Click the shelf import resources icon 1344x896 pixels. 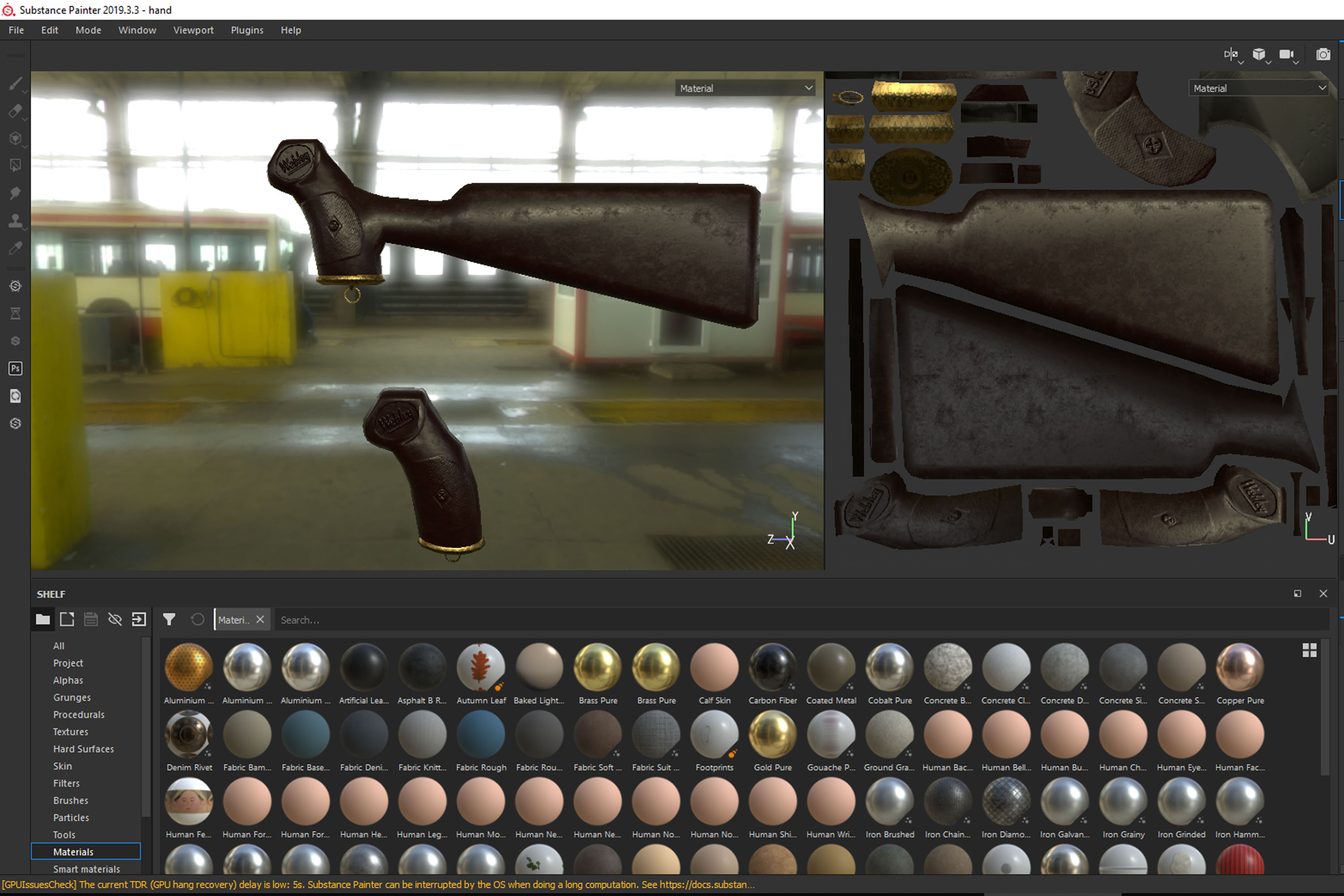tap(139, 620)
